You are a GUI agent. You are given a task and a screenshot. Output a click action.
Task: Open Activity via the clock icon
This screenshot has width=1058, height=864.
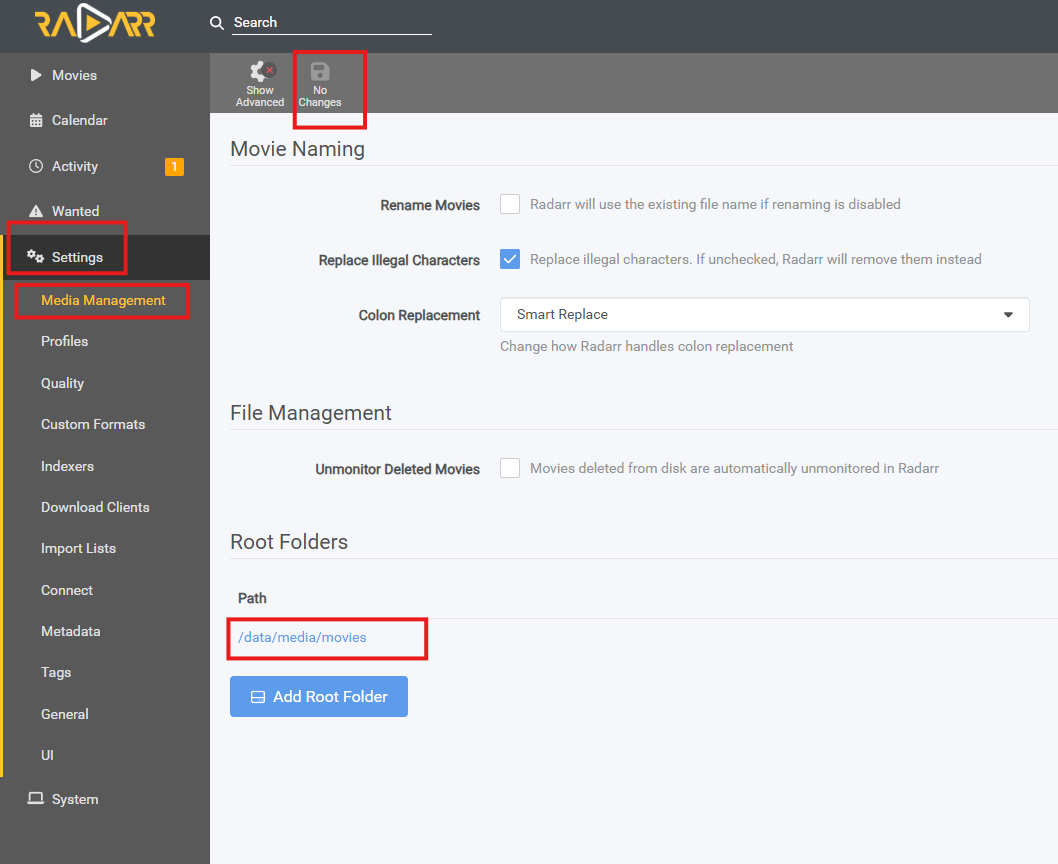click(36, 166)
